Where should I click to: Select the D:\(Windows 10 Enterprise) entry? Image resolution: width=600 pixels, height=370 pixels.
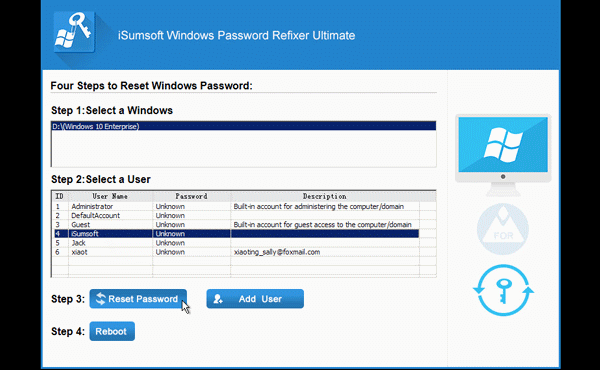(x=244, y=126)
